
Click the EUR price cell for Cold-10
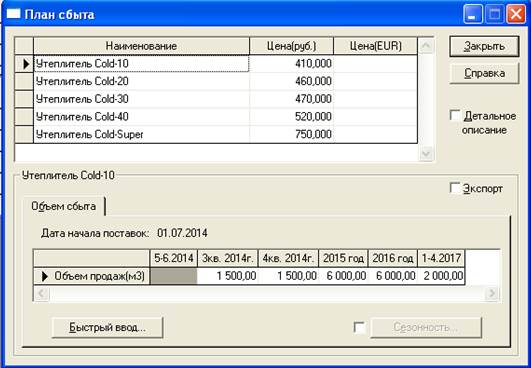coord(376,64)
